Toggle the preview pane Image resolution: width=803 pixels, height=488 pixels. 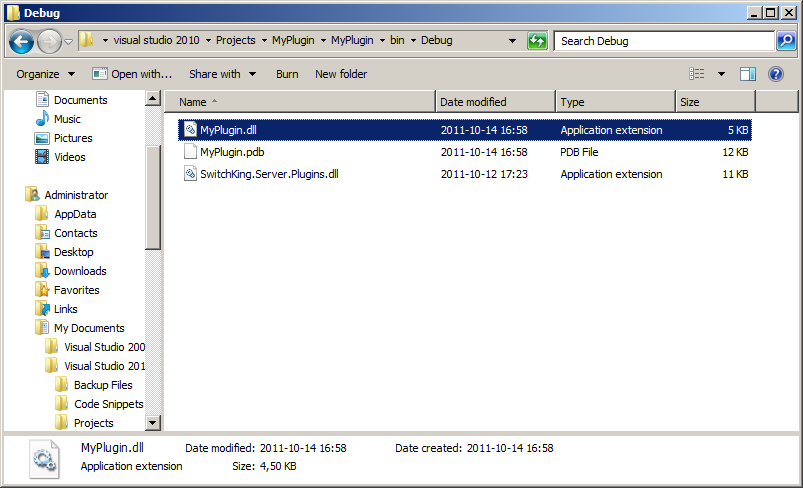748,74
